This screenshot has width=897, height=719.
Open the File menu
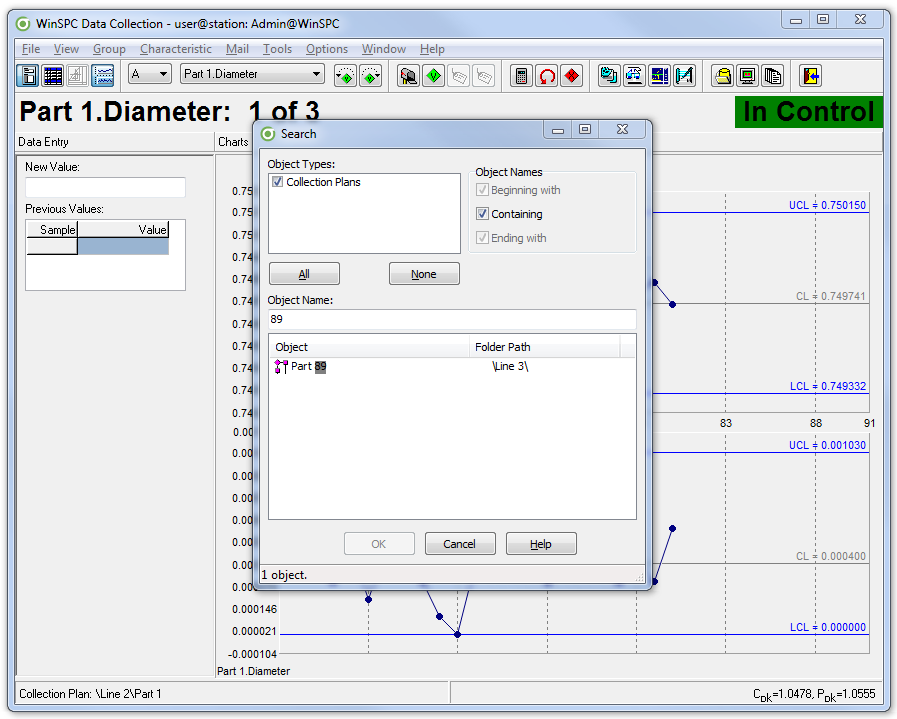pos(31,49)
